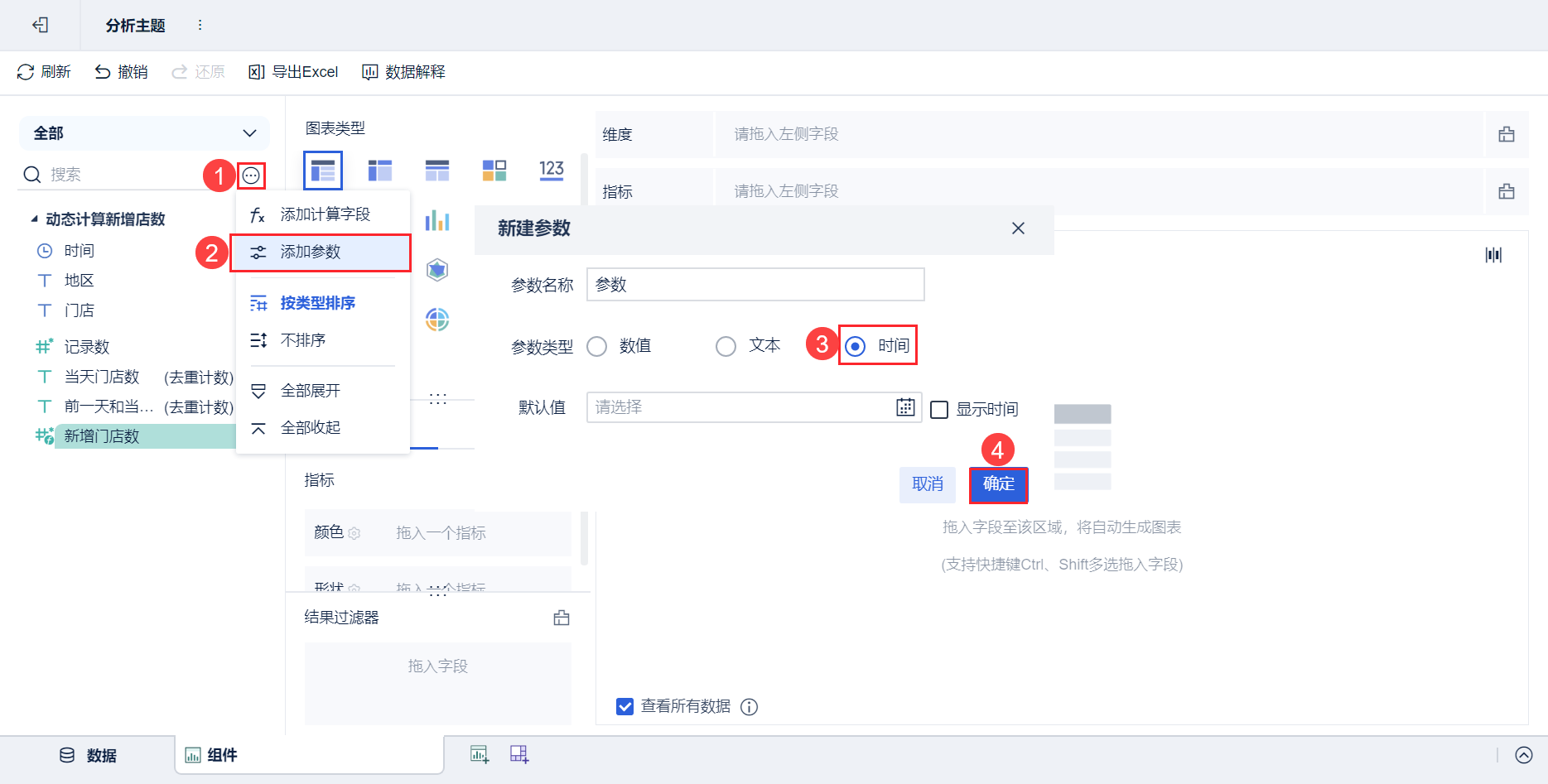Image resolution: width=1548 pixels, height=784 pixels.
Task: Select the 数值 parameter type radio
Action: (597, 346)
